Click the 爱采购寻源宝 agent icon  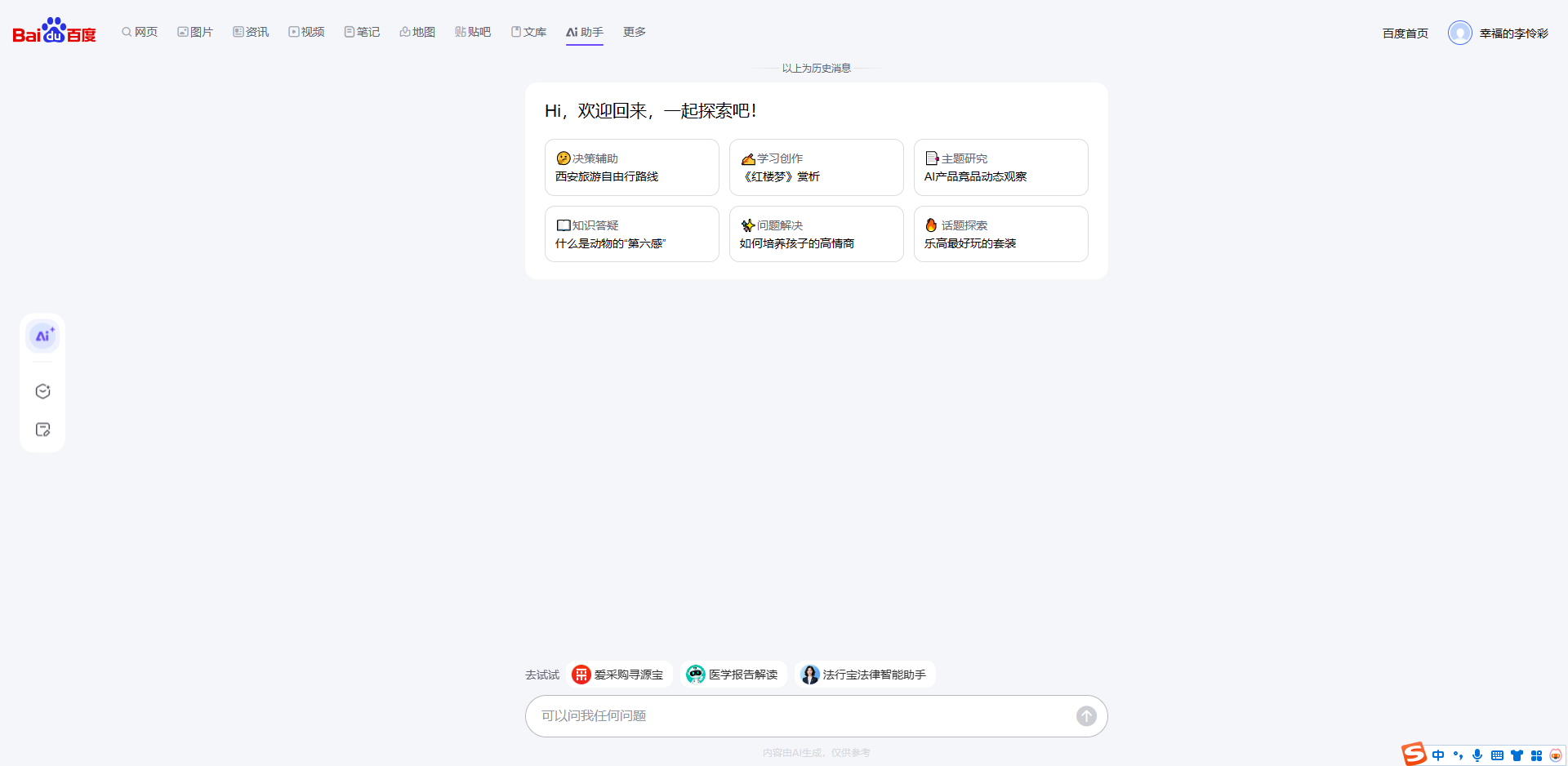[x=581, y=675]
